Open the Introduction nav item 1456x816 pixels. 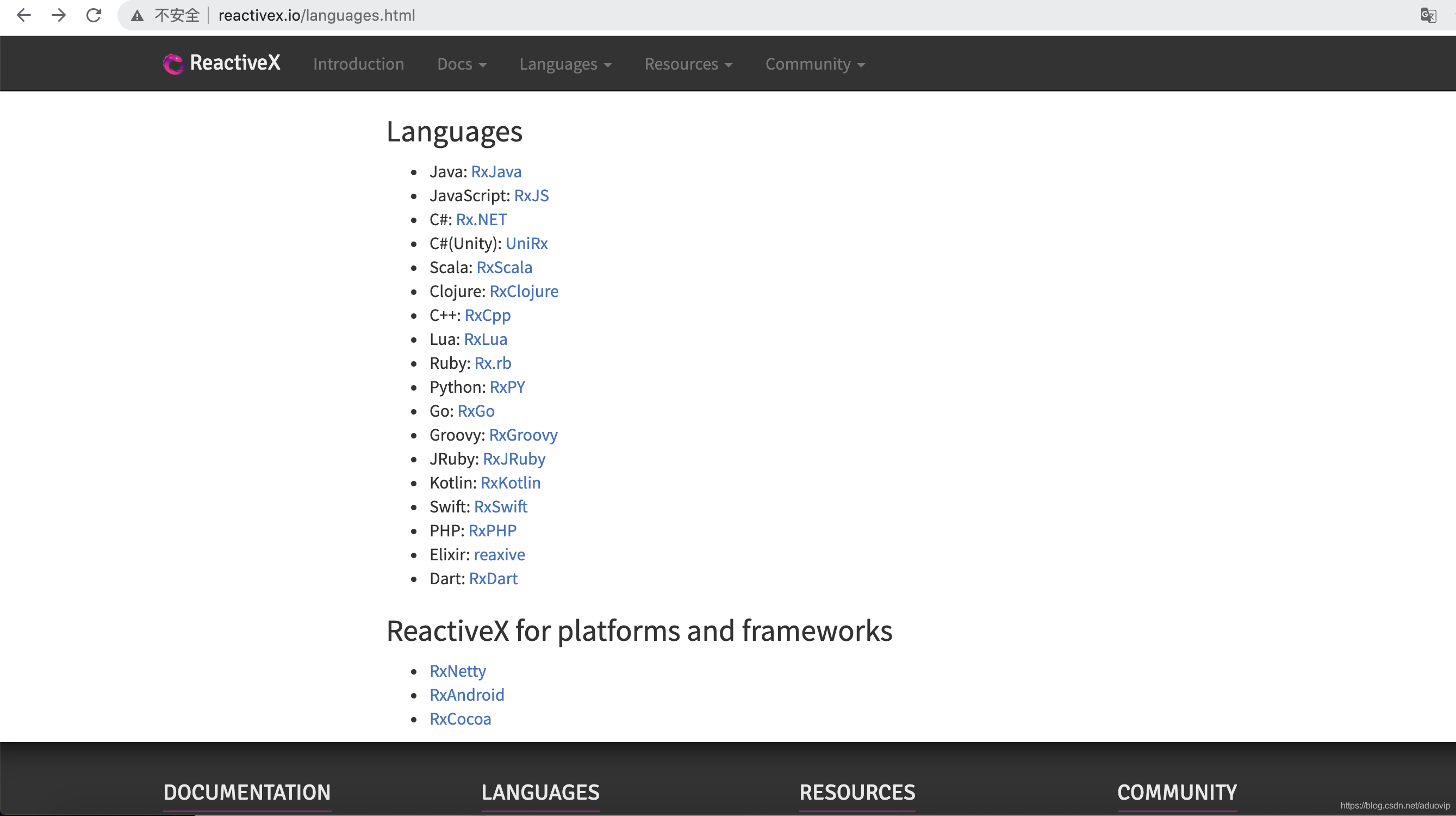pos(358,64)
